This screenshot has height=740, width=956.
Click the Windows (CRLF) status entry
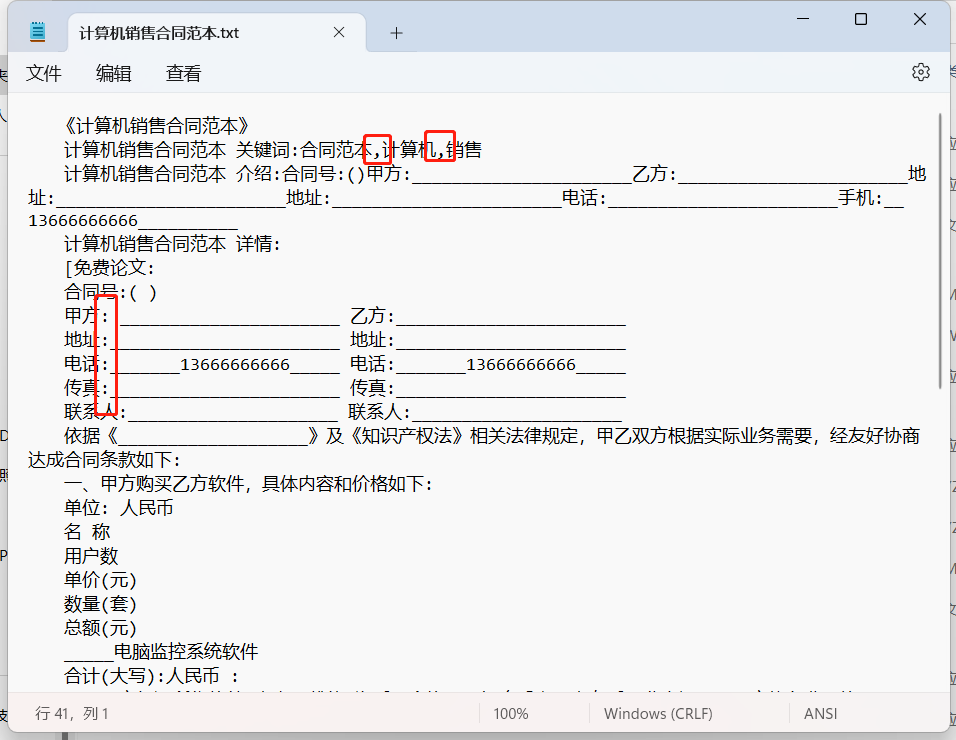tap(658, 713)
